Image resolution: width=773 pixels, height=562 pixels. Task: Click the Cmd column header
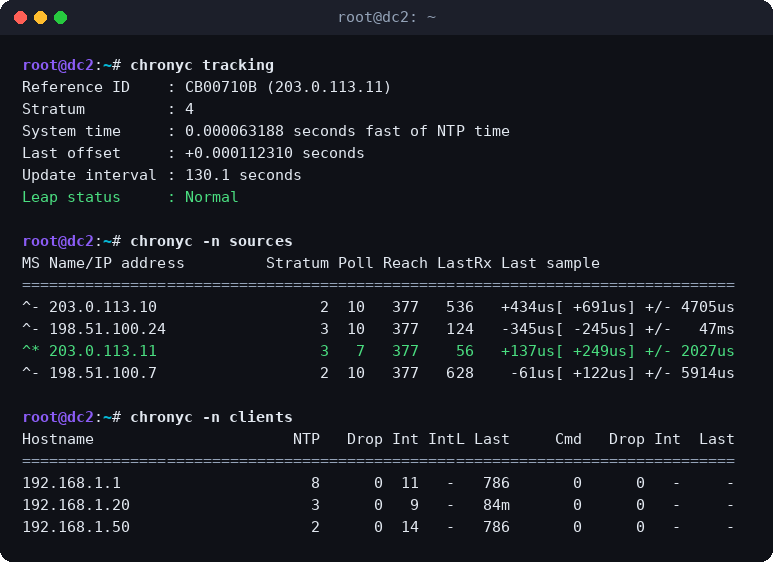tap(568, 439)
